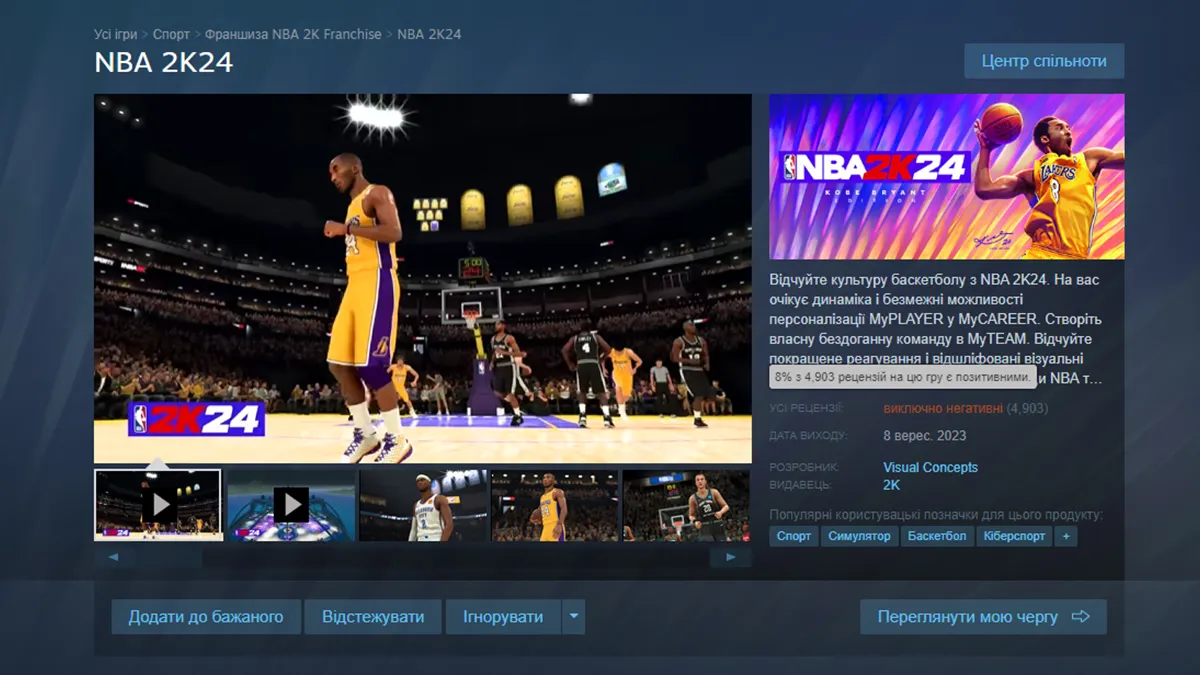Navigate to Усі ігри breadcrumb
This screenshot has width=1200, height=675.
coord(115,34)
